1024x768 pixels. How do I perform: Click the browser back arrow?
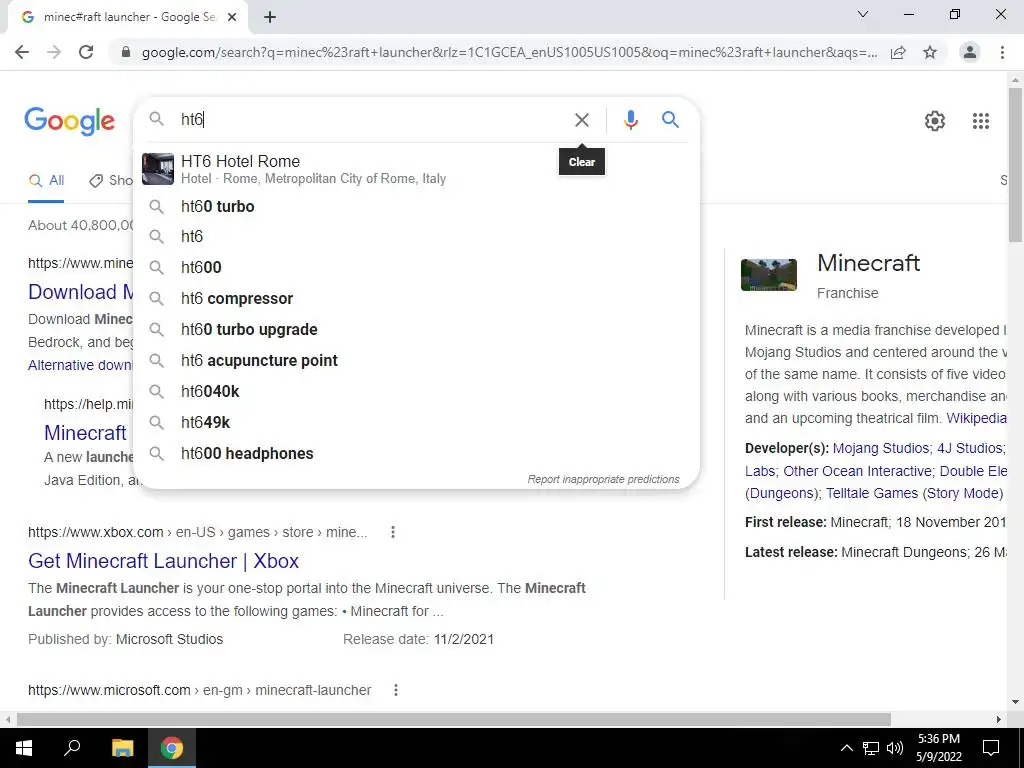22,52
